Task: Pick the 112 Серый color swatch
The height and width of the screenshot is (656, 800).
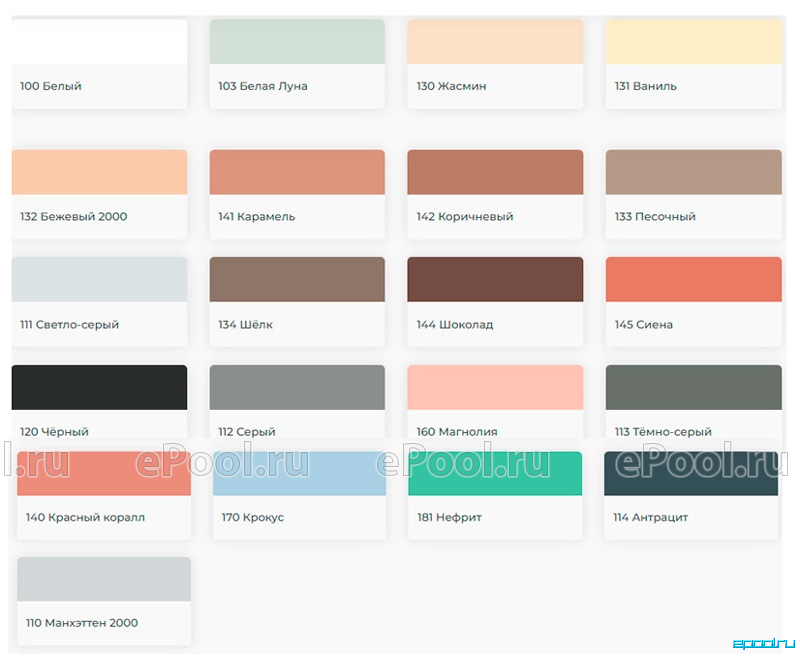Action: pyautogui.click(x=297, y=387)
